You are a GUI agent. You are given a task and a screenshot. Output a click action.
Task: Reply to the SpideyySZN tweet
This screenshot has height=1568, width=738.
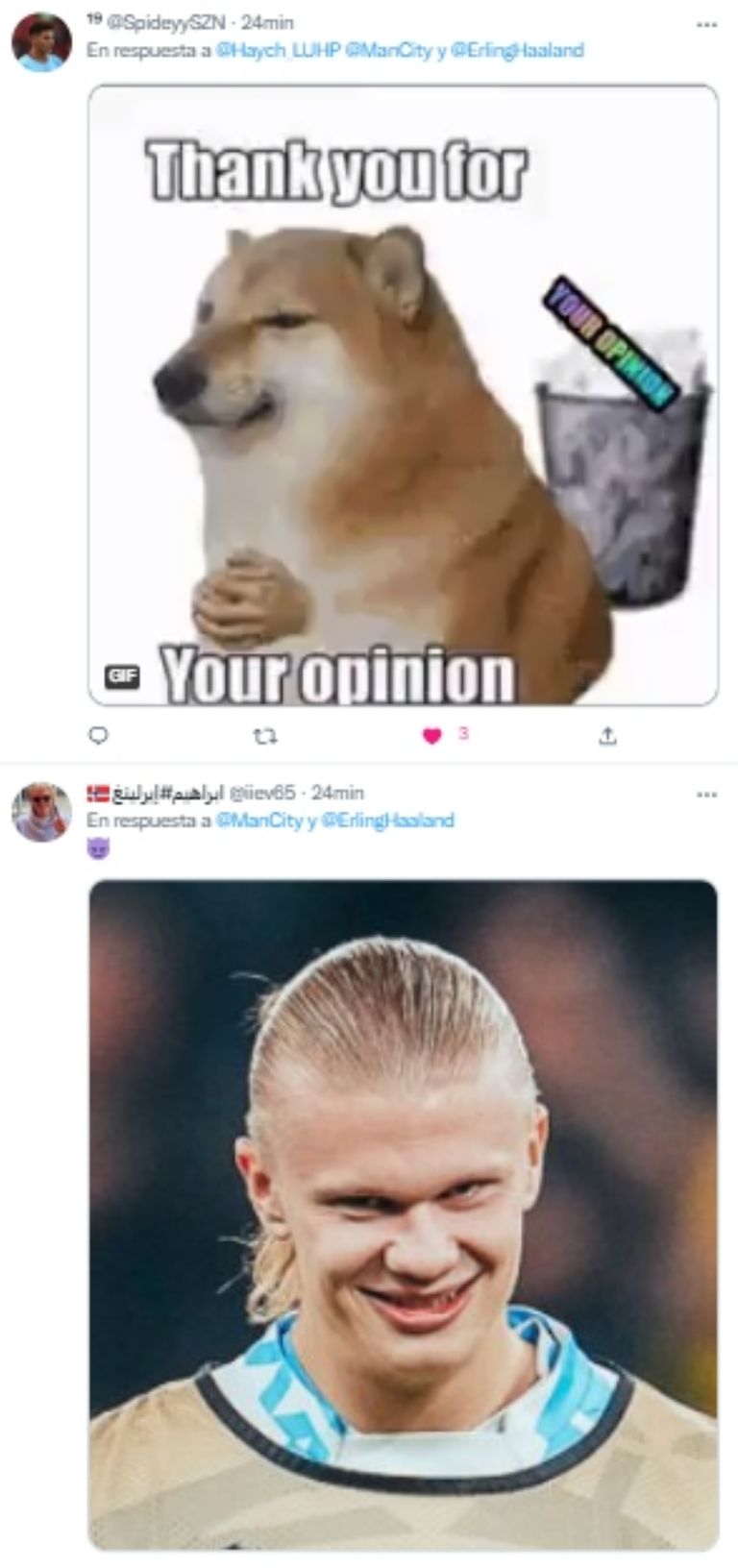(98, 736)
